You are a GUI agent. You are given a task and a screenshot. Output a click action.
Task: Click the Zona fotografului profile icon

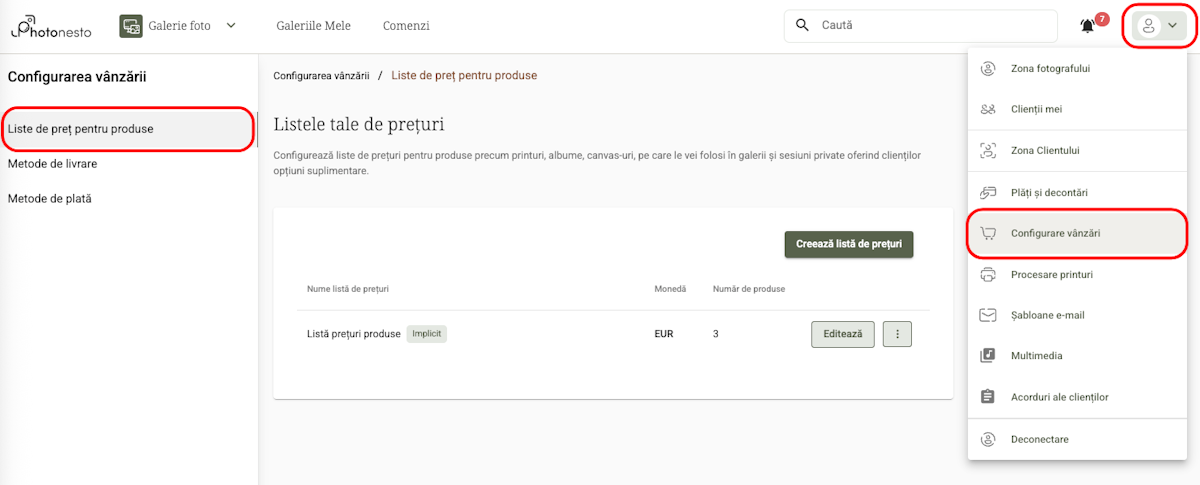pos(988,69)
